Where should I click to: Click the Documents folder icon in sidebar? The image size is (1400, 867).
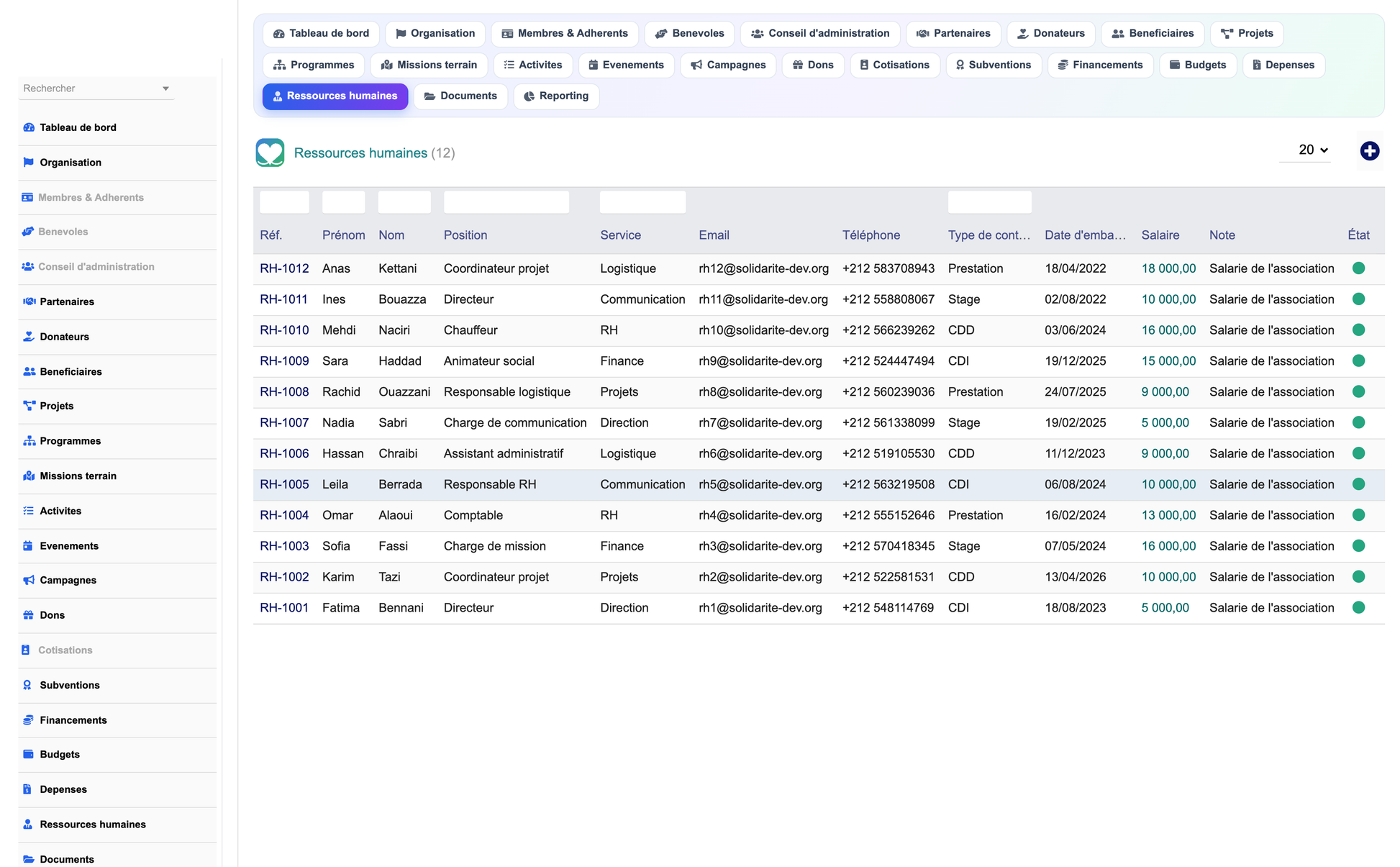point(29,859)
